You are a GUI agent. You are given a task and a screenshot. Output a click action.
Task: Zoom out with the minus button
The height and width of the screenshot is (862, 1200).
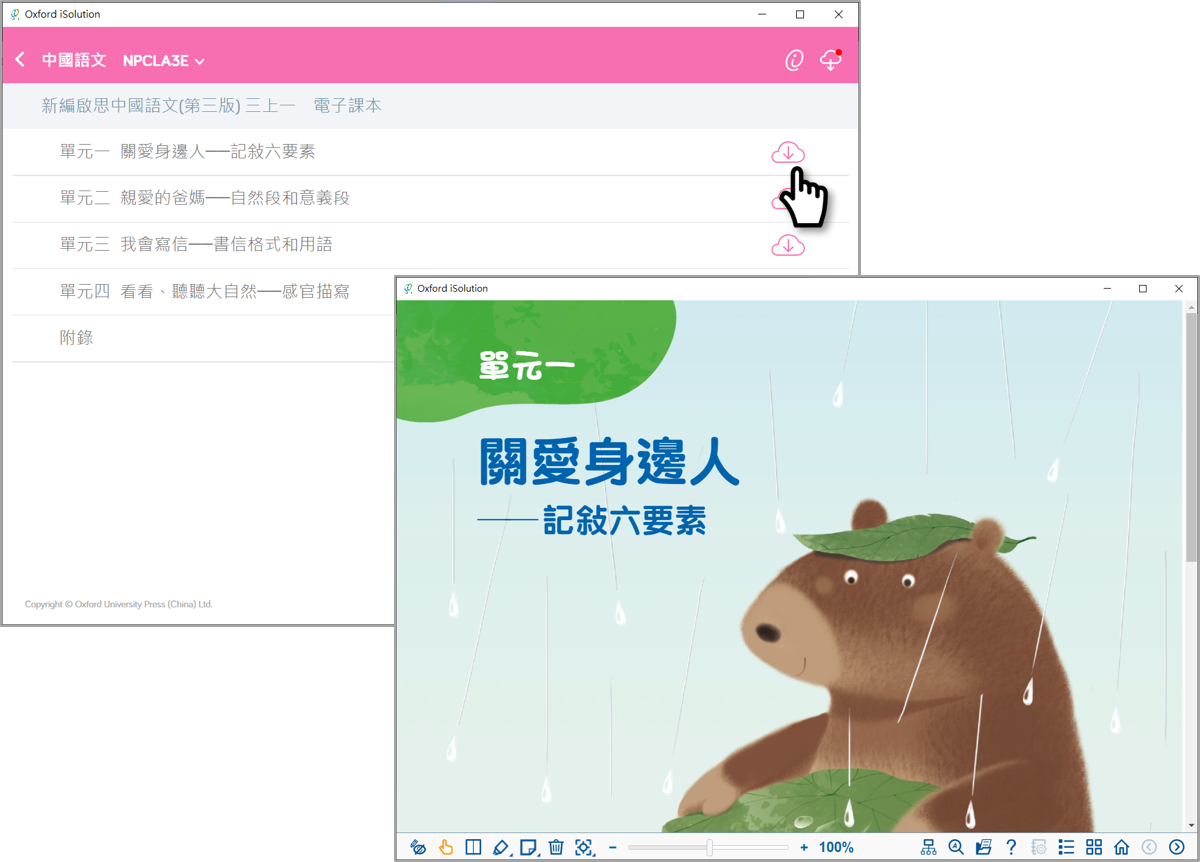613,847
